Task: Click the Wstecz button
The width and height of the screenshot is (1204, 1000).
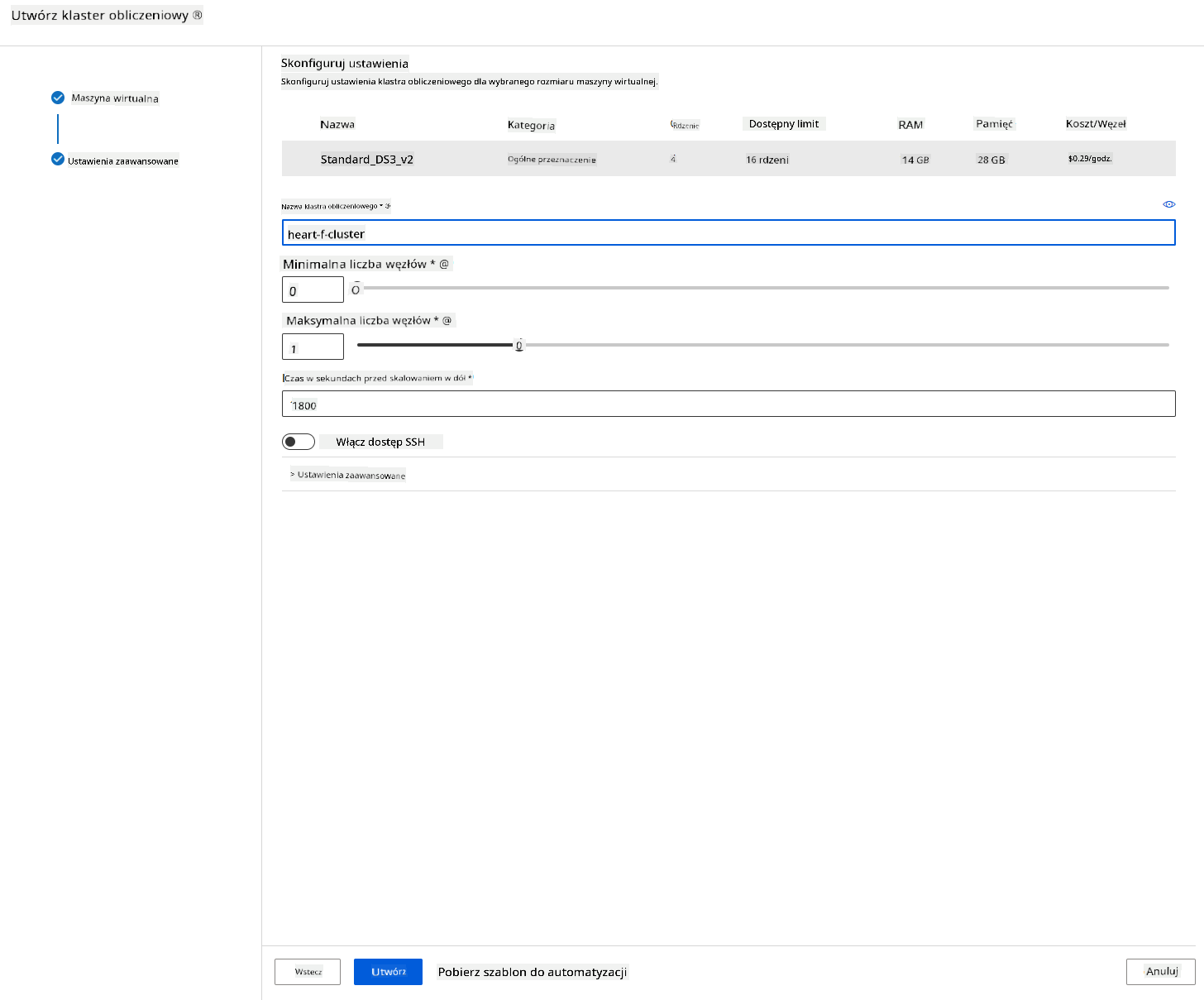Action: point(308,972)
